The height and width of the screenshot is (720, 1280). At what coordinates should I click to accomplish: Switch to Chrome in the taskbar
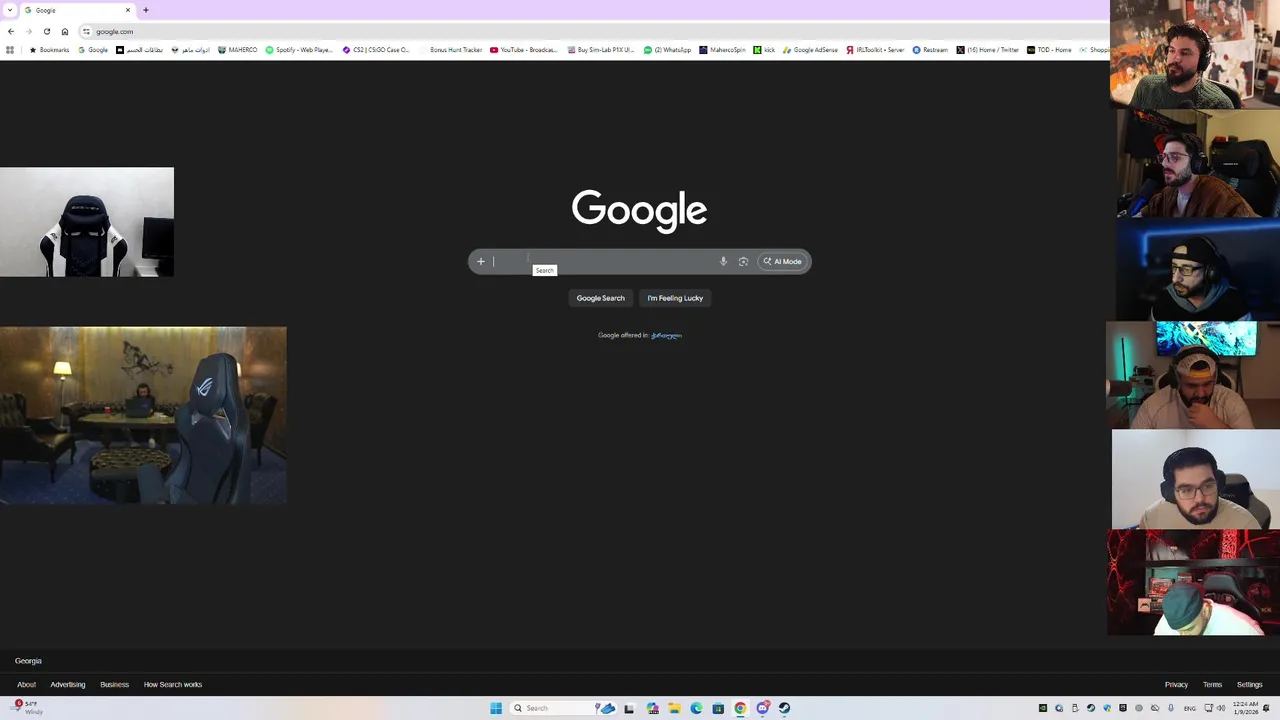click(x=740, y=708)
